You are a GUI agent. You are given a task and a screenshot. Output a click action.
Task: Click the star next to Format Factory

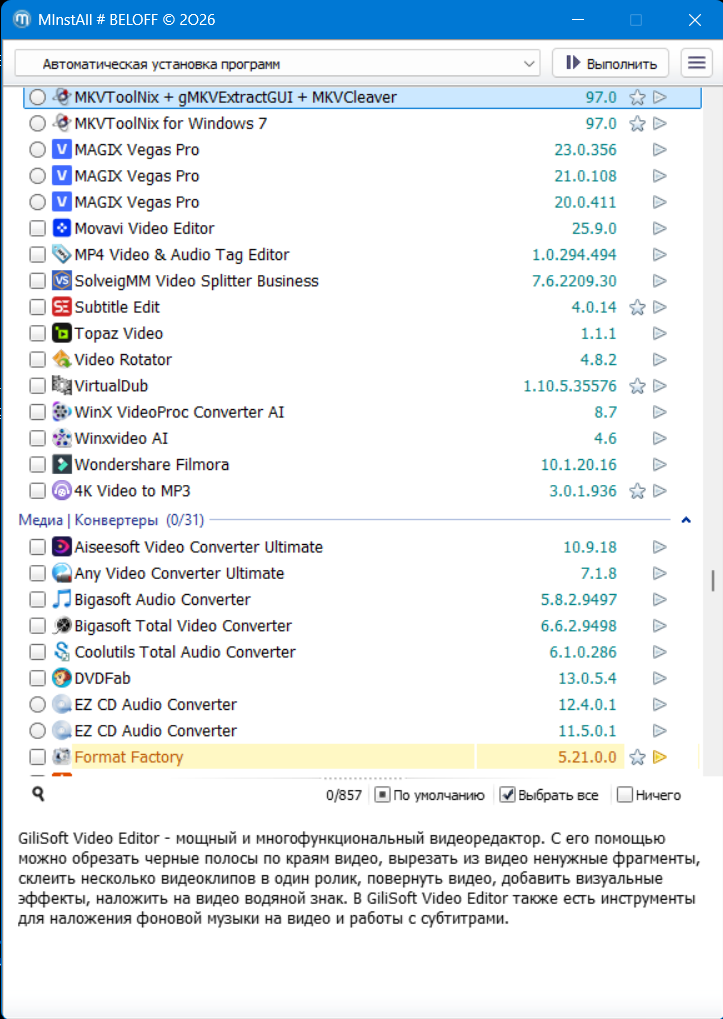[x=637, y=757]
